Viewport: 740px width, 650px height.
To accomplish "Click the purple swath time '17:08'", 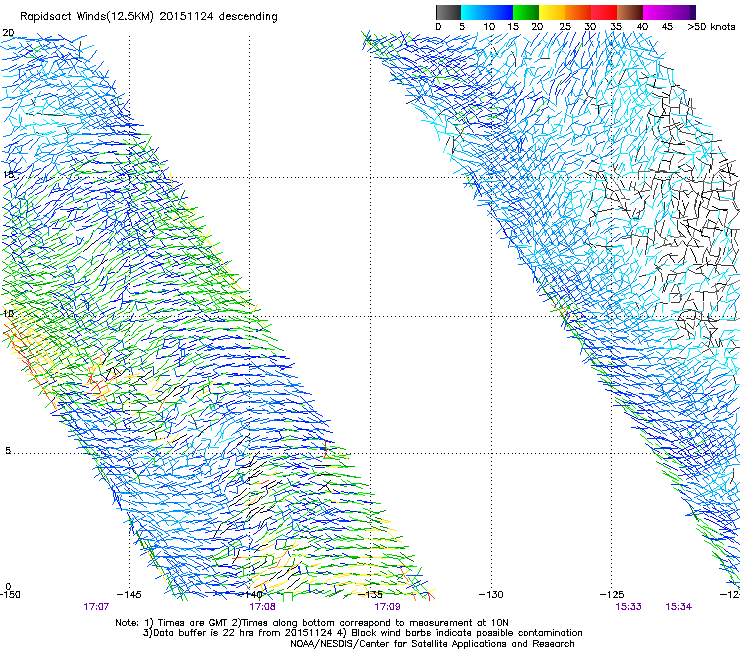I will tap(262, 607).
